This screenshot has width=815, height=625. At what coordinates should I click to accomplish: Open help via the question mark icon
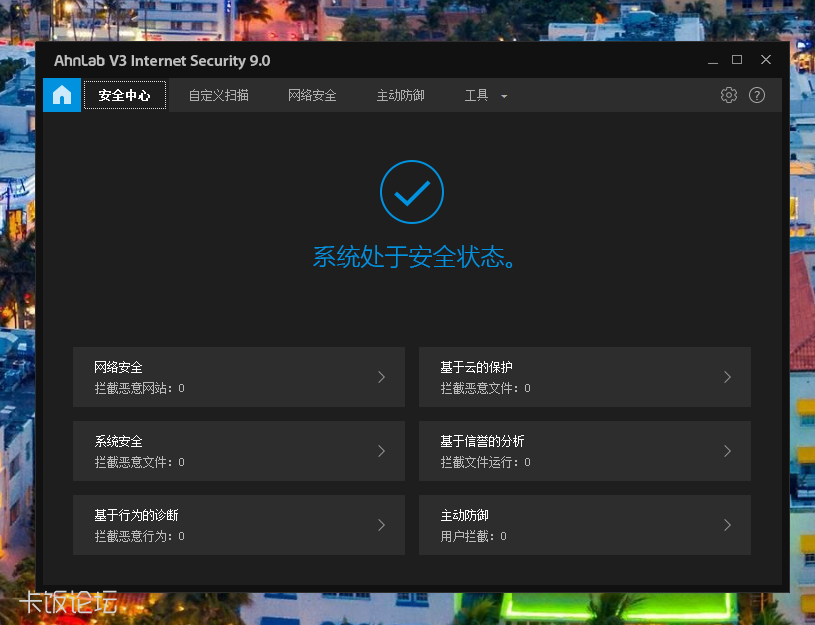pyautogui.click(x=757, y=95)
